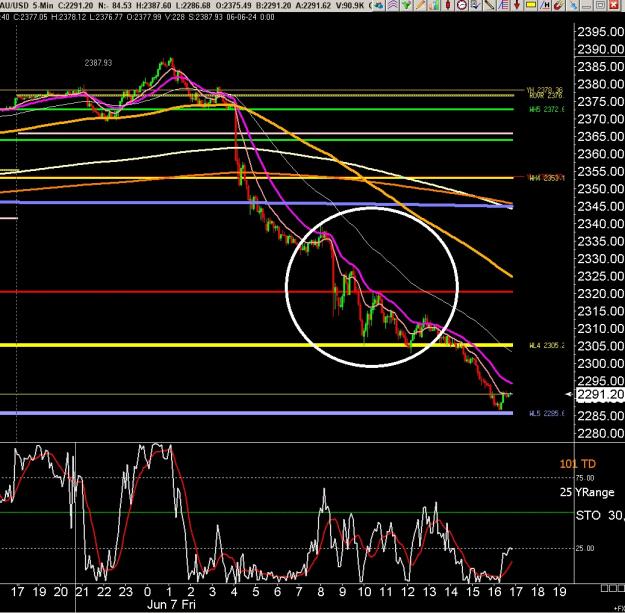625x613 pixels.
Task: Click the red clock timeframe icon
Action: (x=462, y=5)
